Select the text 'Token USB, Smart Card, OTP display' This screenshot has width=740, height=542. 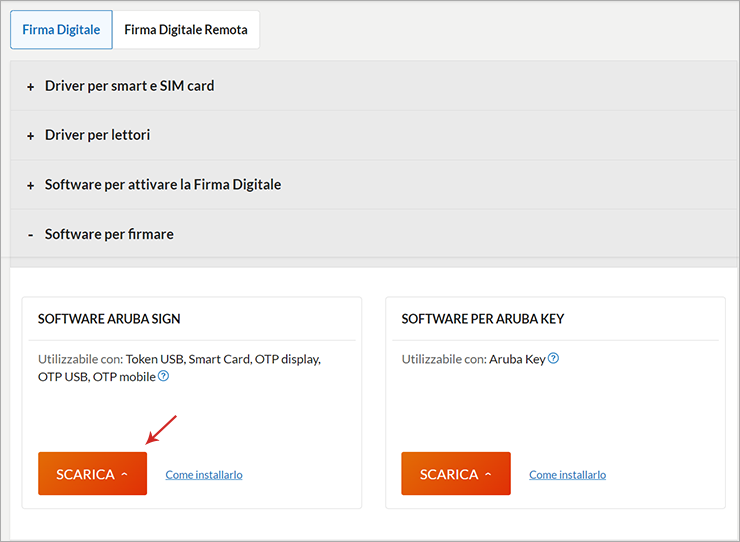(x=223, y=359)
